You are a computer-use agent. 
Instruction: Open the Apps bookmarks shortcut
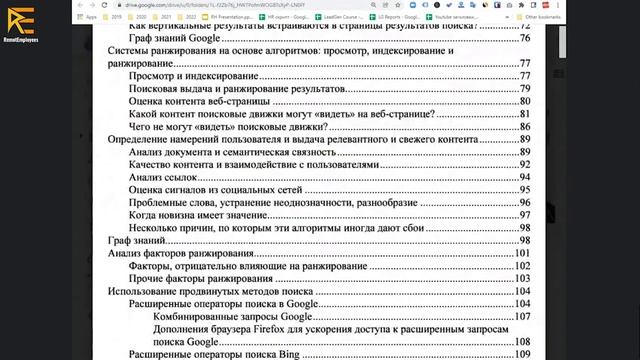pyautogui.click(x=87, y=17)
